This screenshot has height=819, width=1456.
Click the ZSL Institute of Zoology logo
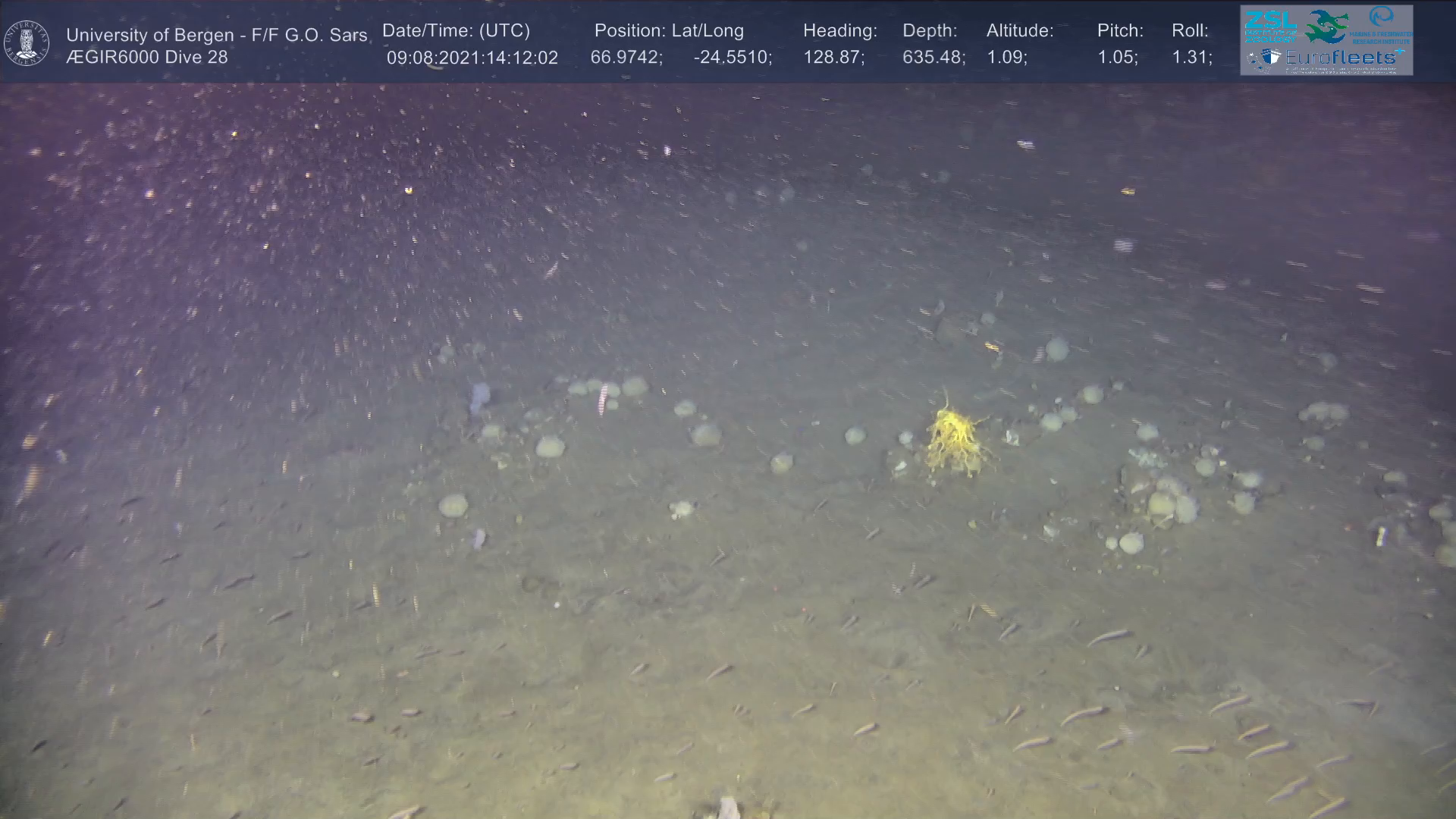coord(1270,25)
